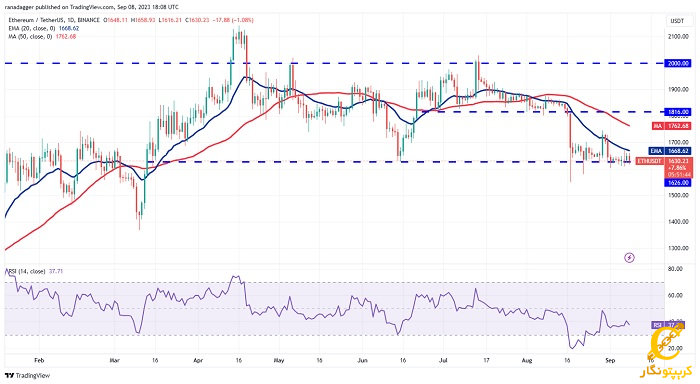Screen dimensions: 700x384
Task: Click the Apr date axis label
Action: coord(198,360)
